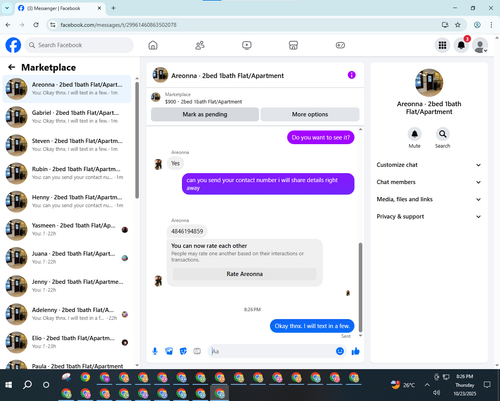Expand Privacy & support section
Viewport: 500px width, 401px height.
(429, 217)
